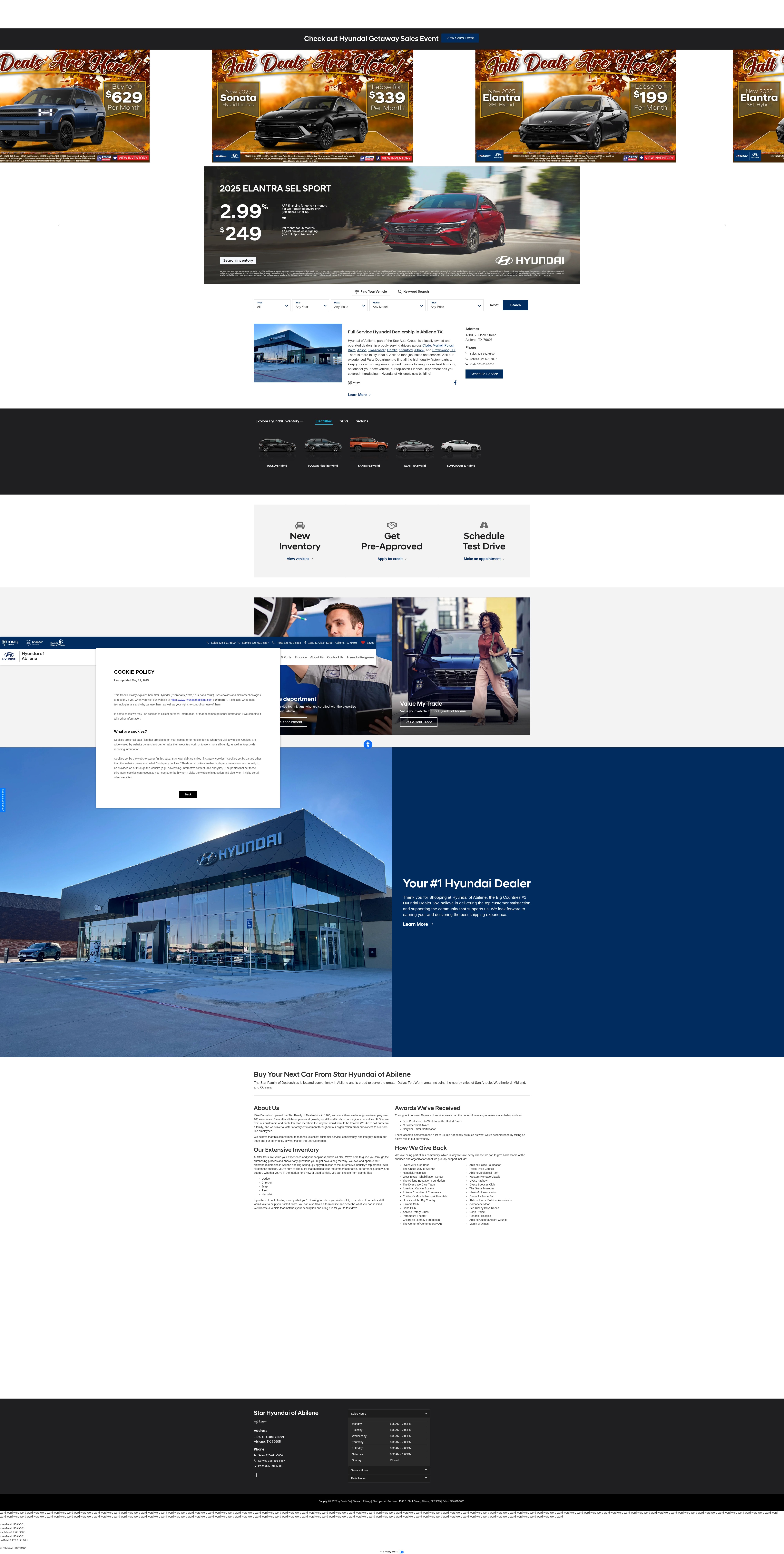
Task: Click Back button in Cookie Policy dialog
Action: coord(188,794)
